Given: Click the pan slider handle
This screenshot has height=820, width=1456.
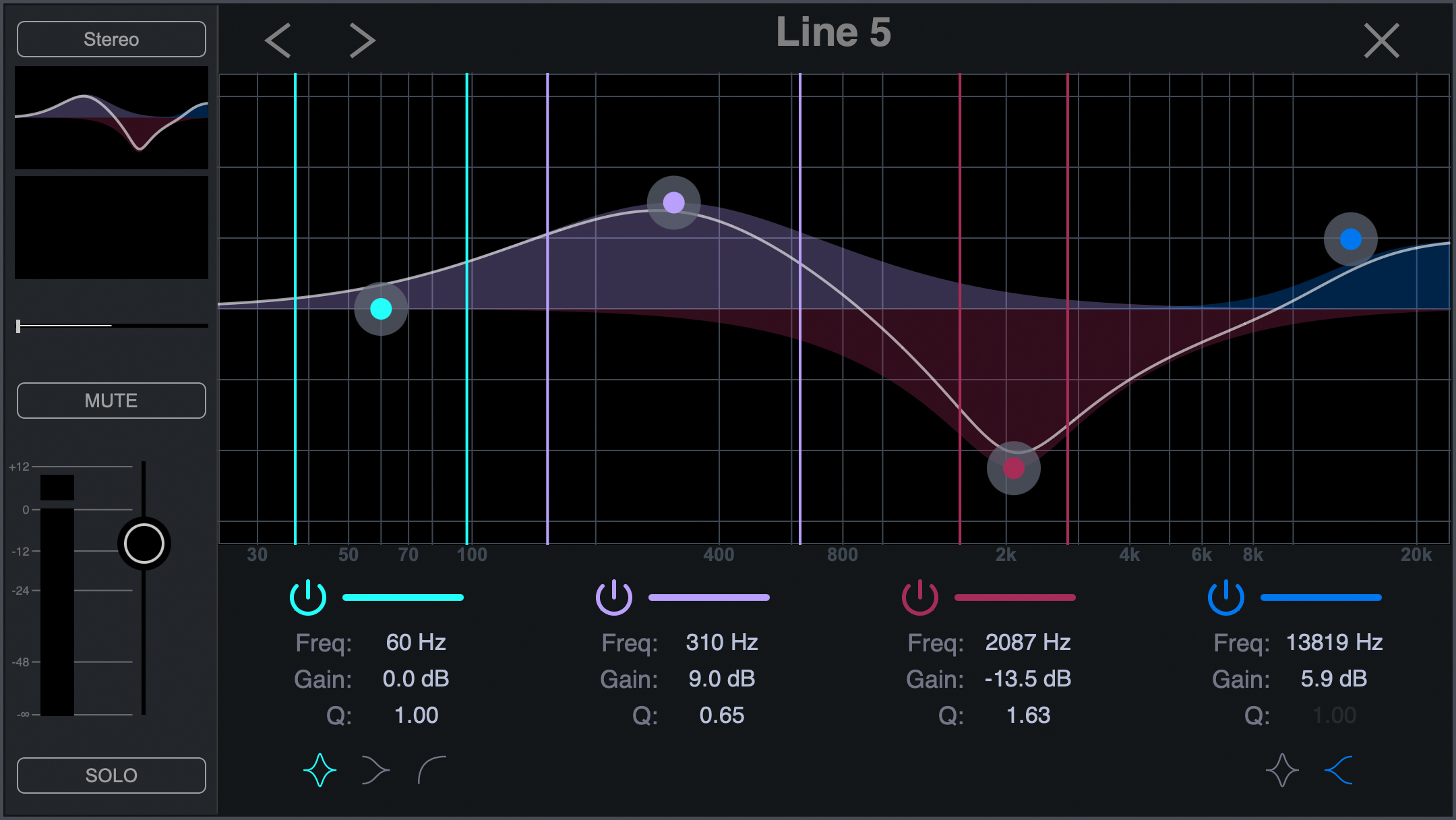Looking at the screenshot, I should click(x=18, y=326).
